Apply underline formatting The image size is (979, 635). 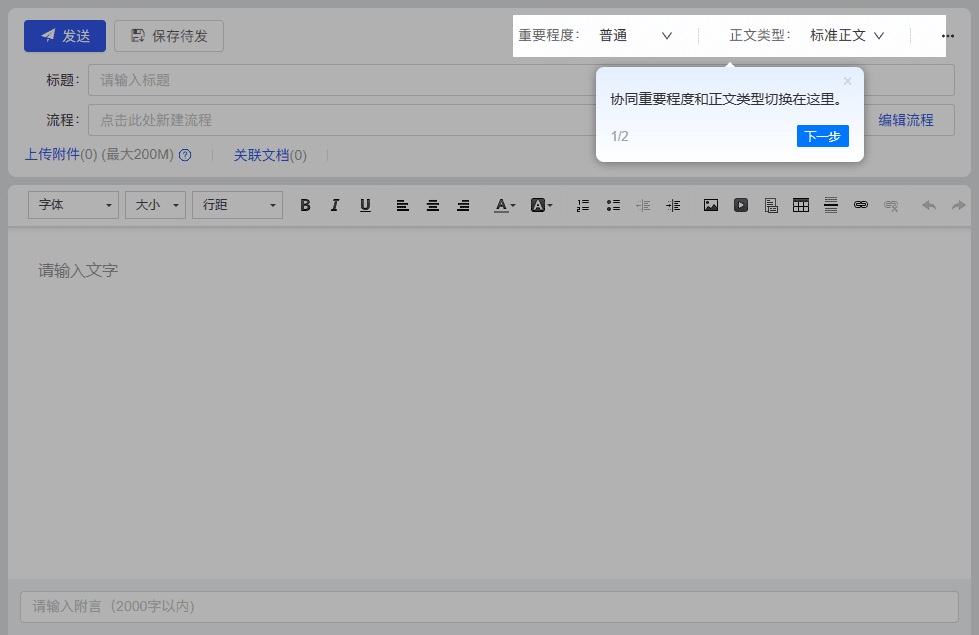pos(365,205)
